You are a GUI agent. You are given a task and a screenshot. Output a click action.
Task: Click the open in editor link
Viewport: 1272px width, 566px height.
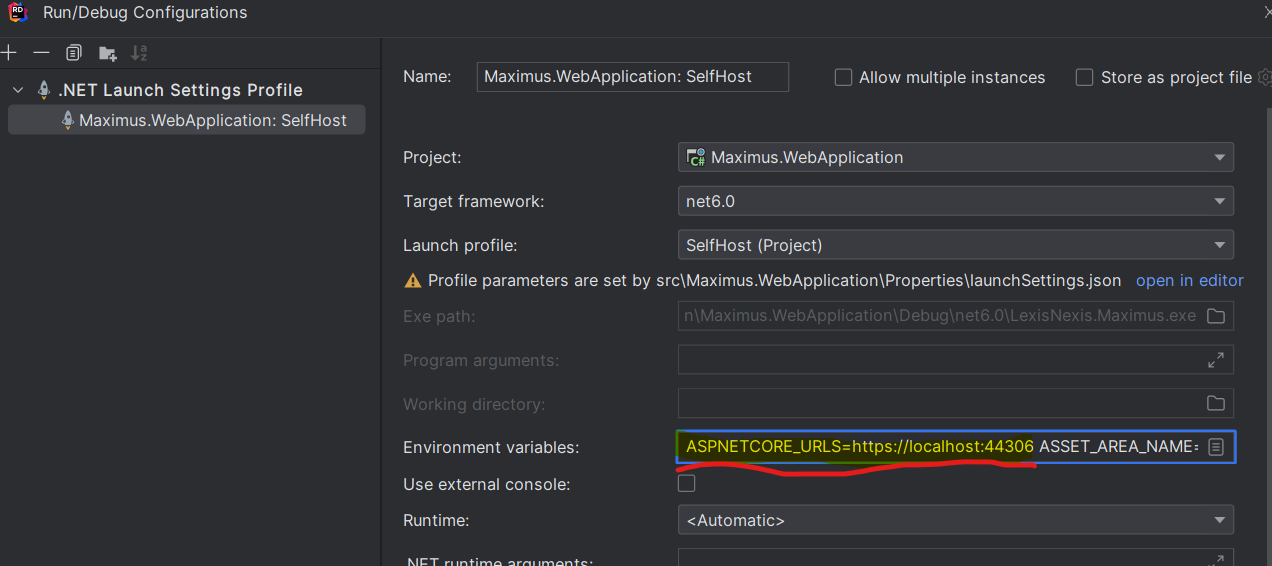click(x=1189, y=280)
